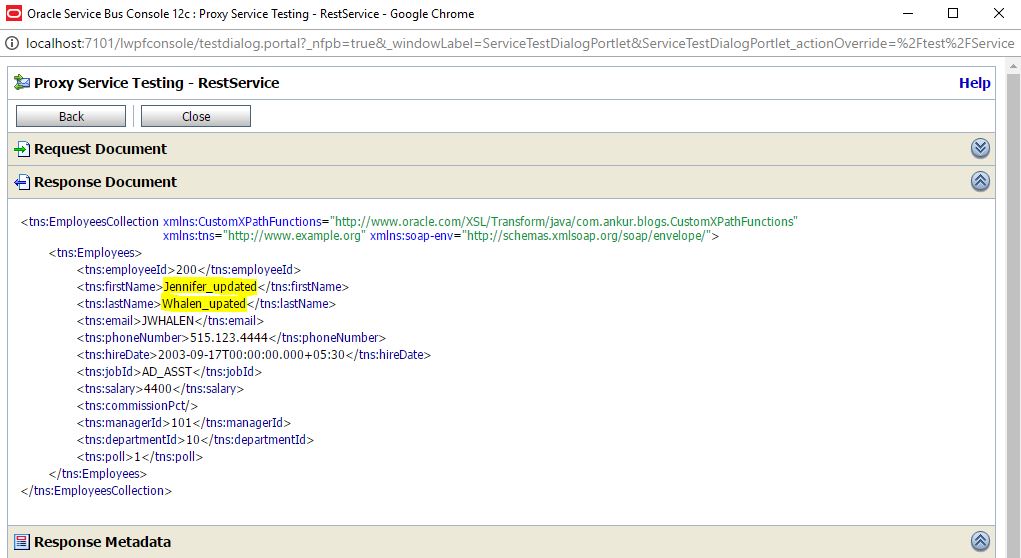Click the employeeId value 200 line
Screen dimensions: 1021x558
pos(189,270)
